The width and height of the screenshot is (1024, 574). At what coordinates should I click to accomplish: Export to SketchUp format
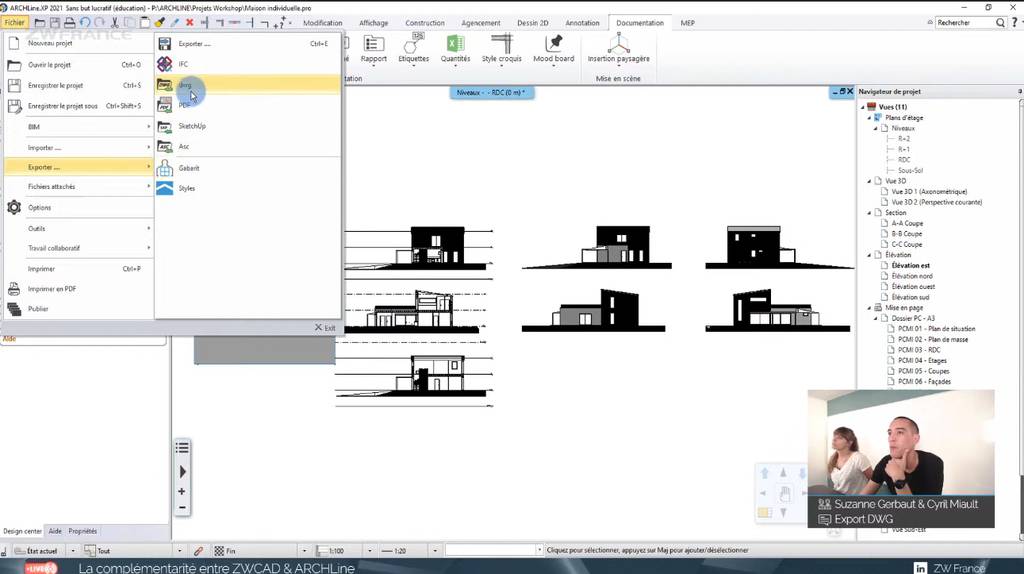(x=248, y=126)
